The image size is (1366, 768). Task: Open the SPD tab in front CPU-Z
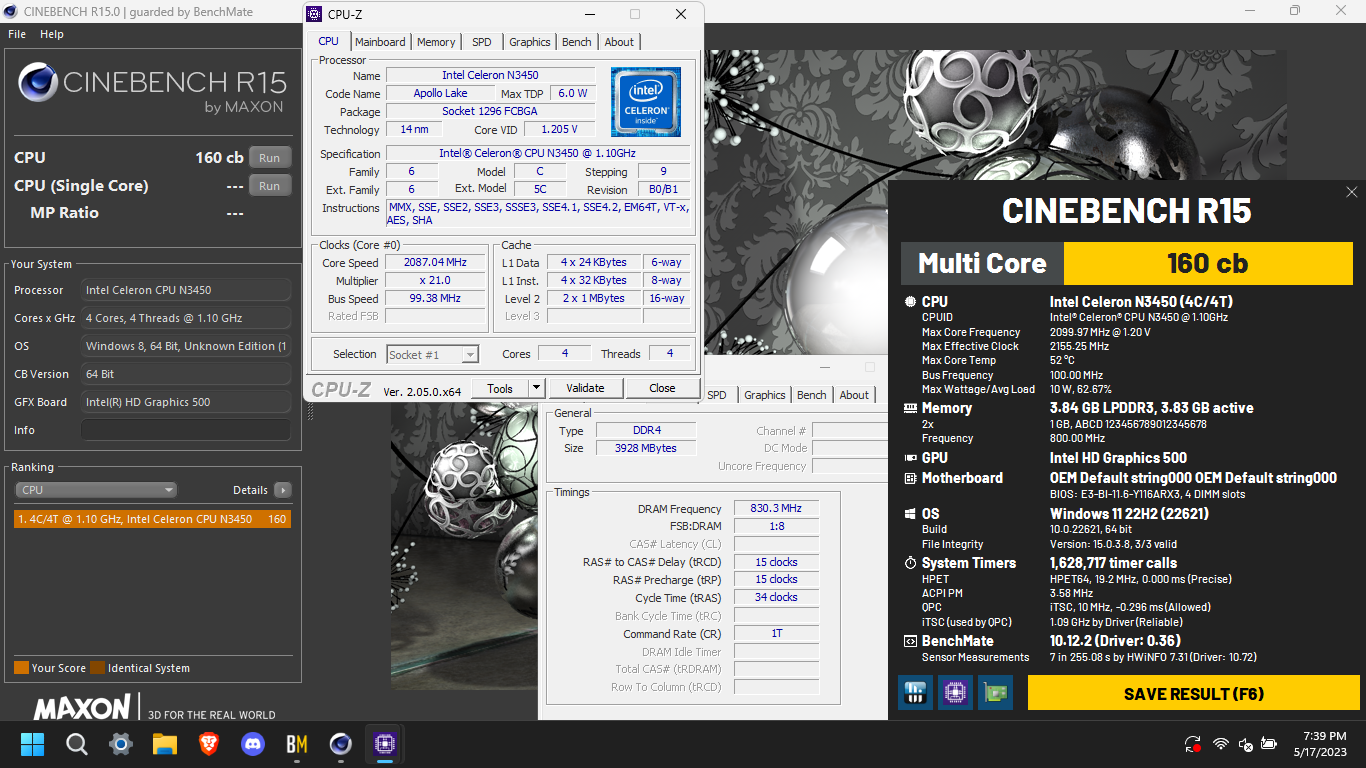pos(482,42)
